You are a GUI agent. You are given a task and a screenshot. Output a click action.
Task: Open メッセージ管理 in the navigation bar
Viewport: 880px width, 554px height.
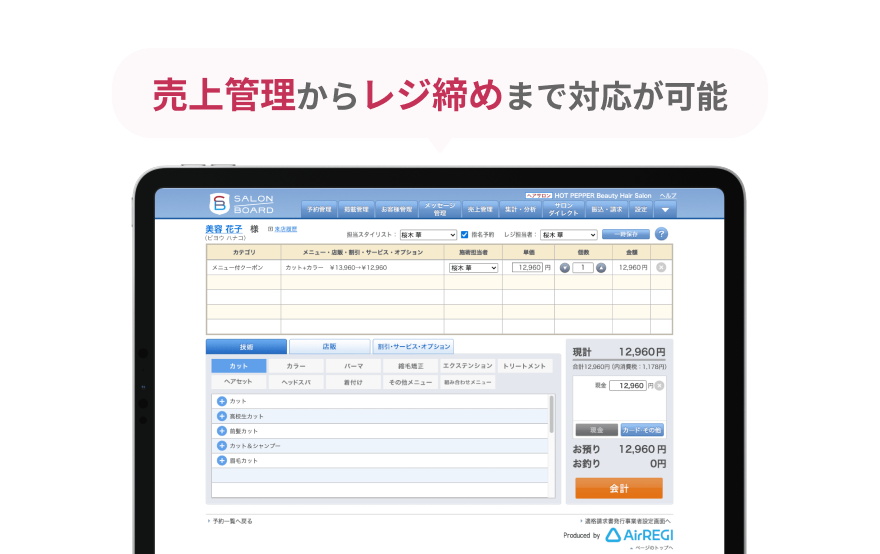(x=440, y=209)
